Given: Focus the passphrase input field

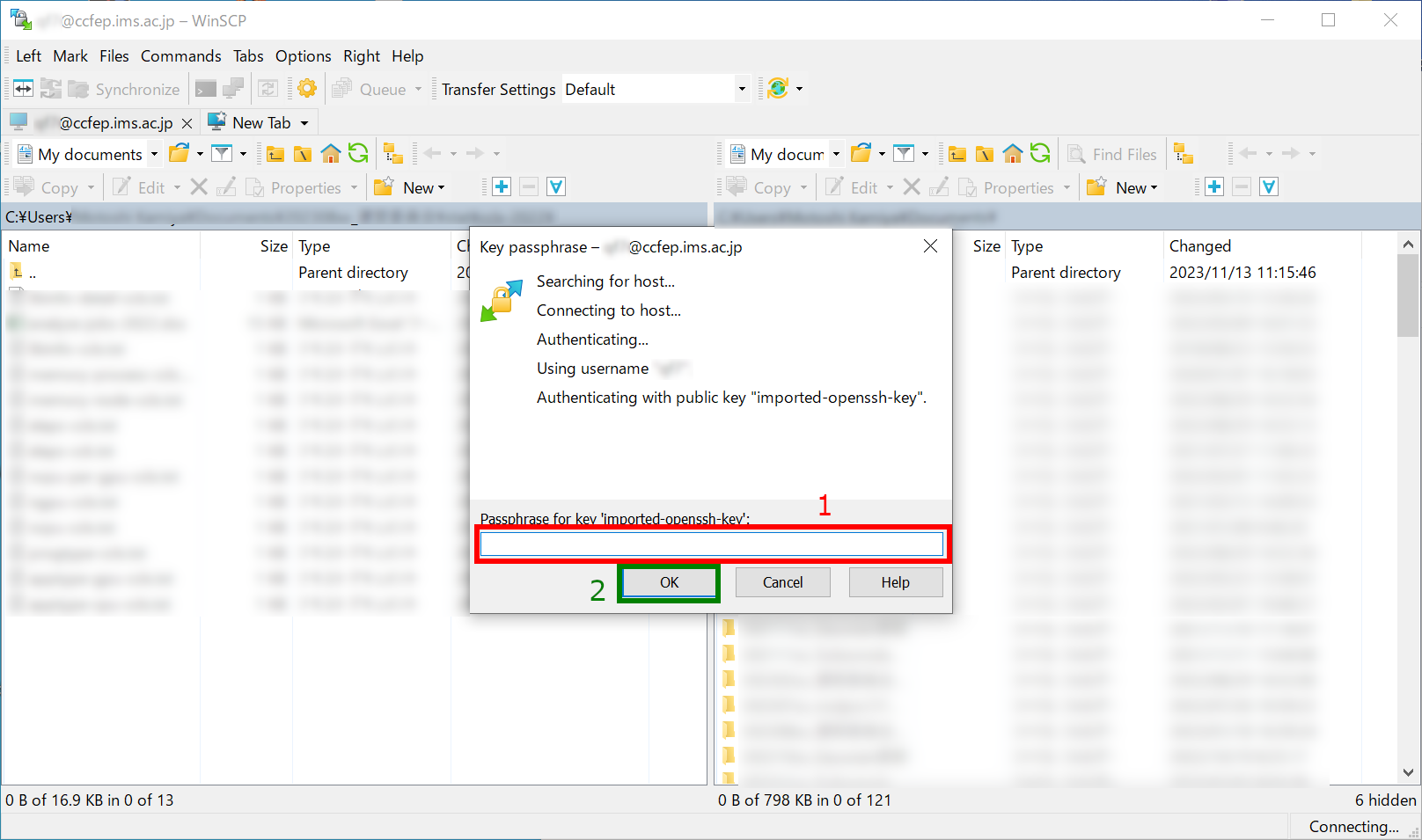Looking at the screenshot, I should [x=712, y=544].
